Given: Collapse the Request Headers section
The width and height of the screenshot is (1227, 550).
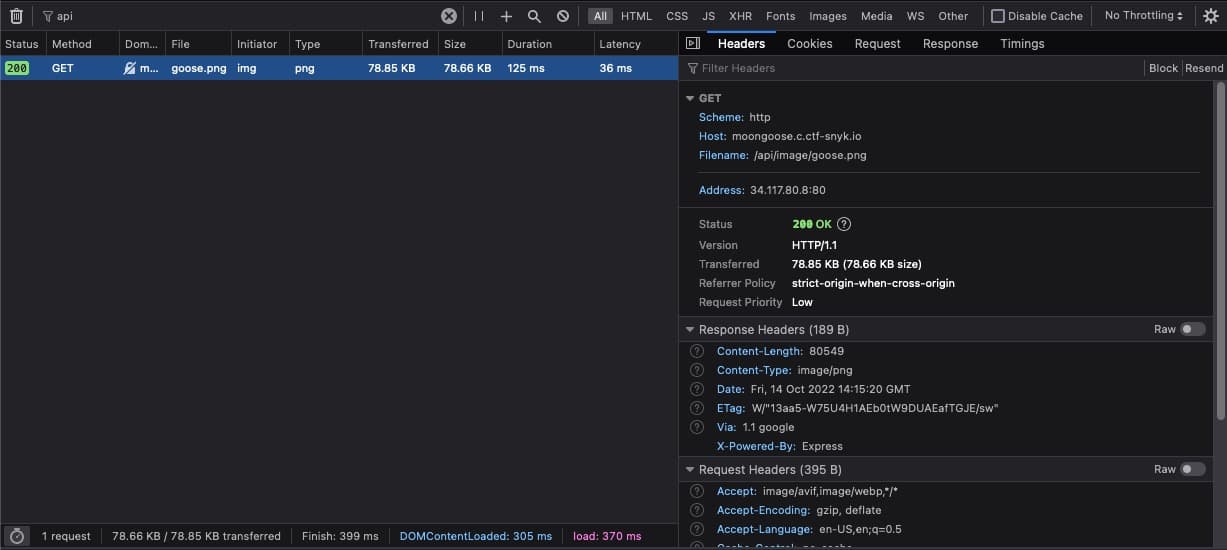Looking at the screenshot, I should [x=690, y=469].
